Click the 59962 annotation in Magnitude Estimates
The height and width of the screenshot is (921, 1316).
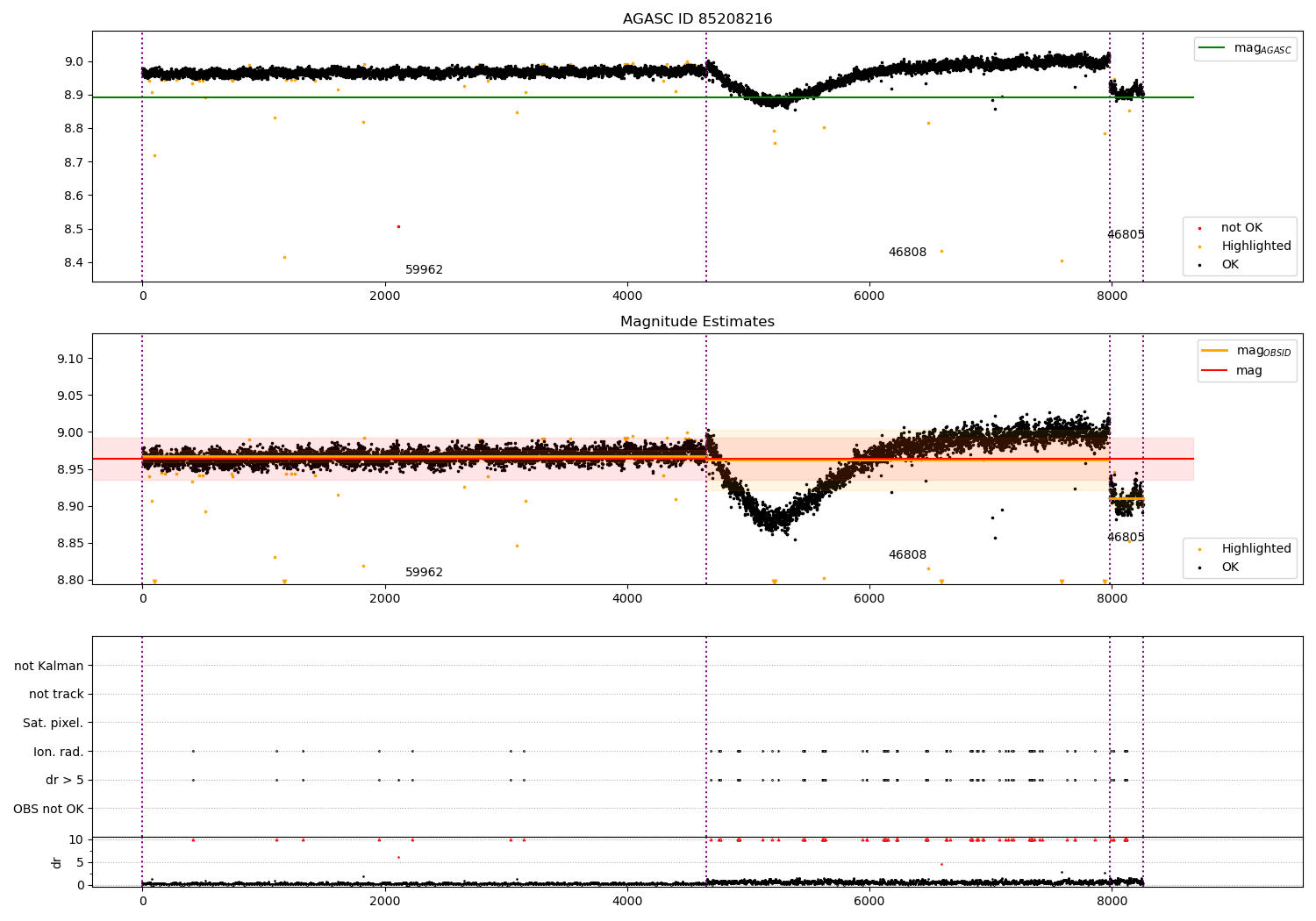click(x=425, y=573)
